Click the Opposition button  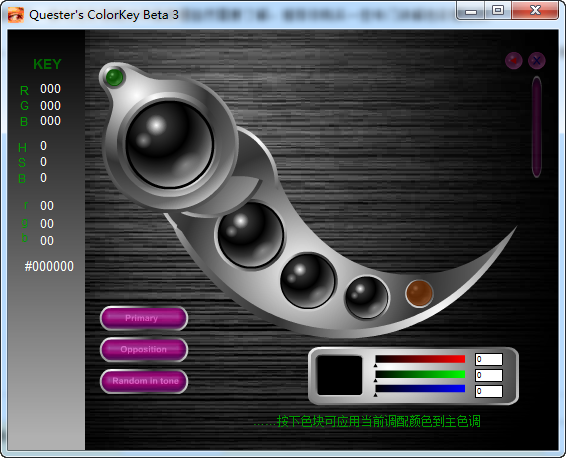(144, 350)
